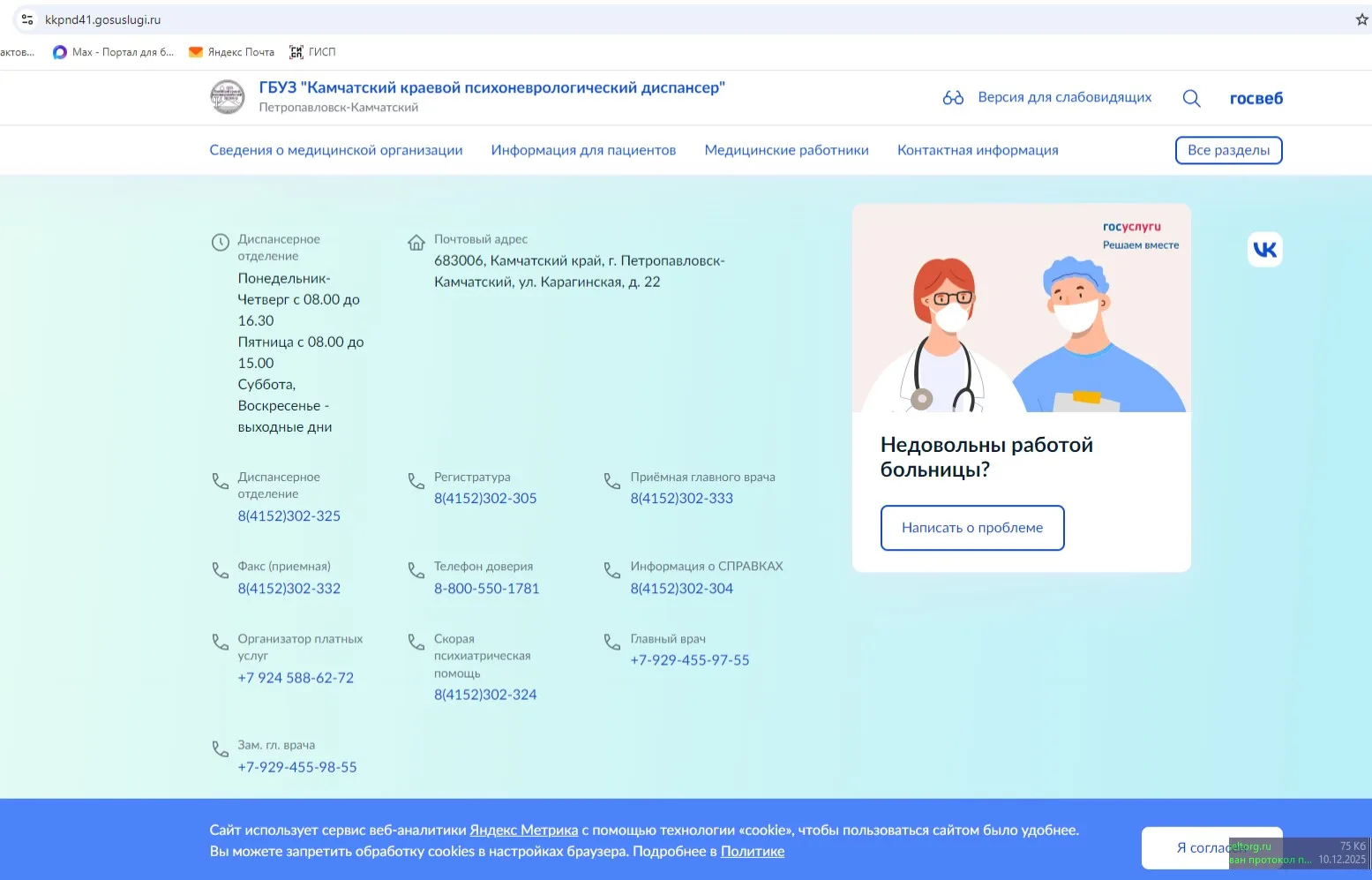Click Написать о проблеме button
This screenshot has width=1372, height=880.
972,528
